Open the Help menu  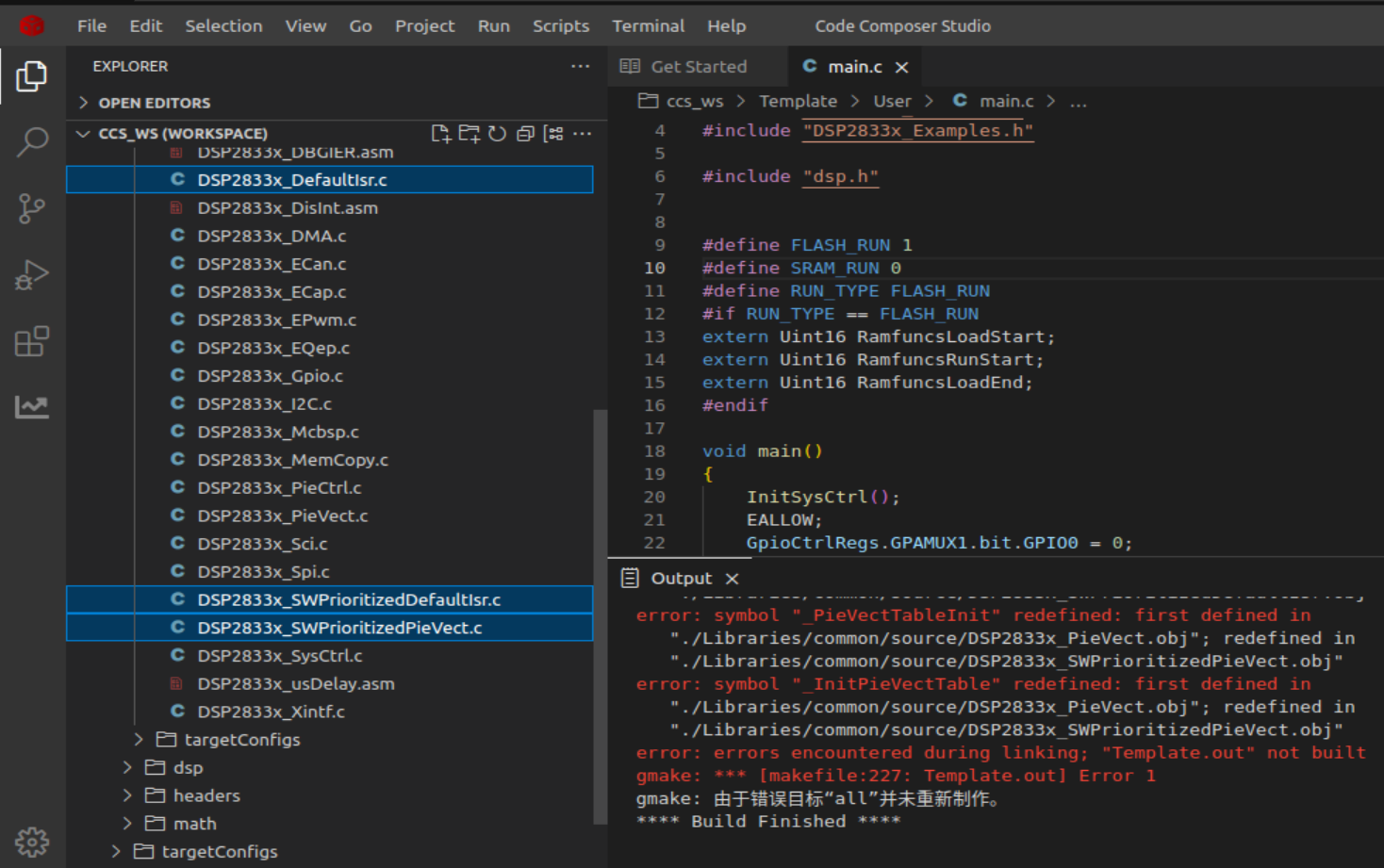726,26
